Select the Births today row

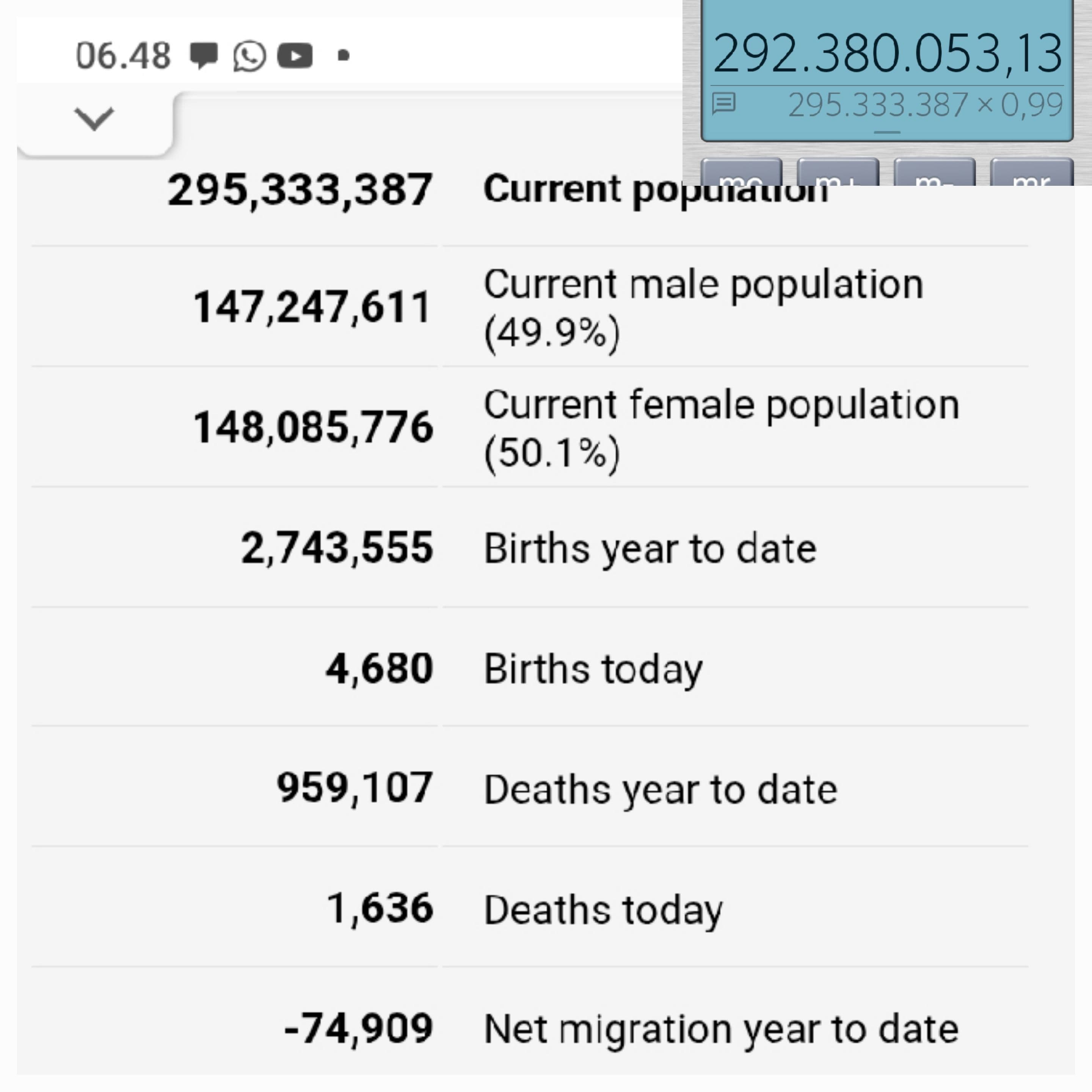coord(530,667)
